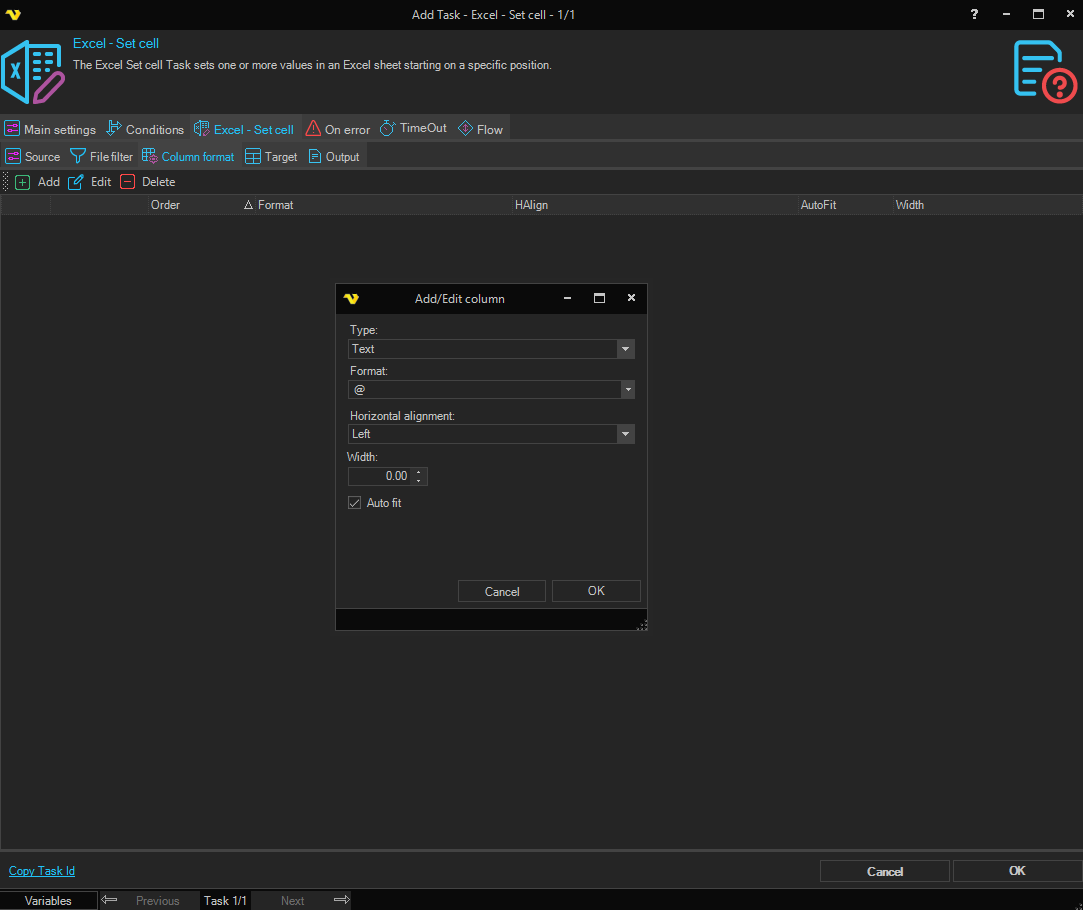This screenshot has width=1083, height=910.
Task: Click the Width value input field
Action: click(380, 477)
